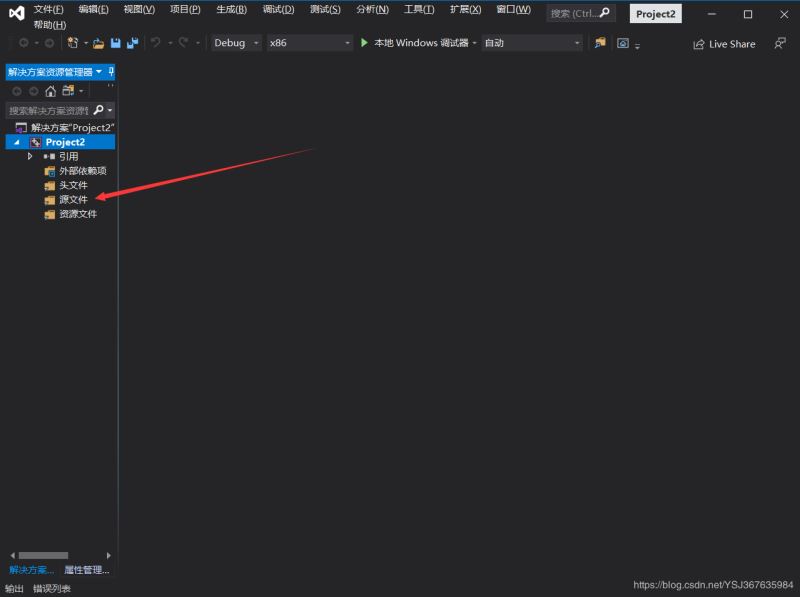
Task: Select the 源文件 folder
Action: (x=73, y=200)
